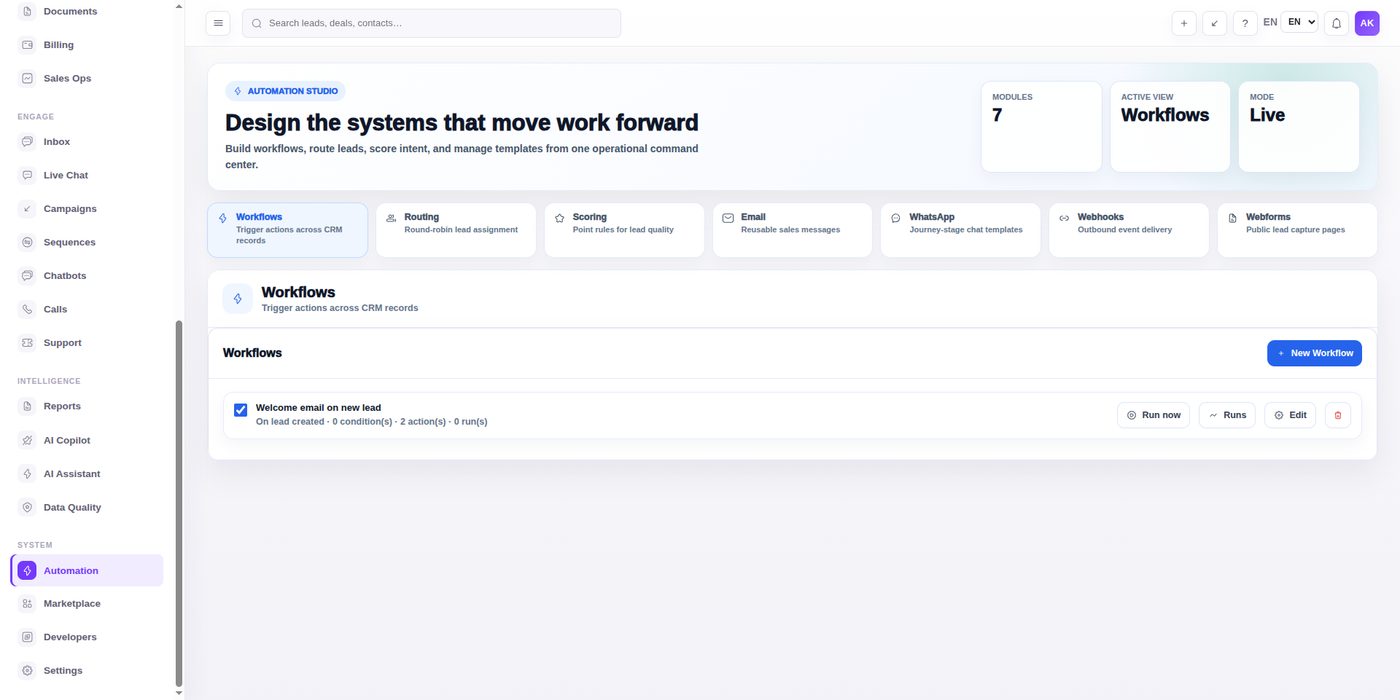Click Run now for Welcome email workflow

pyautogui.click(x=1153, y=415)
